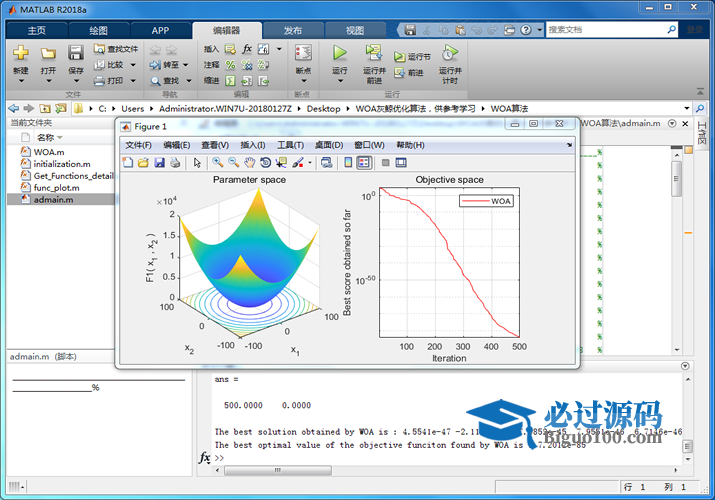Click the 保存 floppy disk icon
The height and width of the screenshot is (500, 715).
[x=76, y=53]
